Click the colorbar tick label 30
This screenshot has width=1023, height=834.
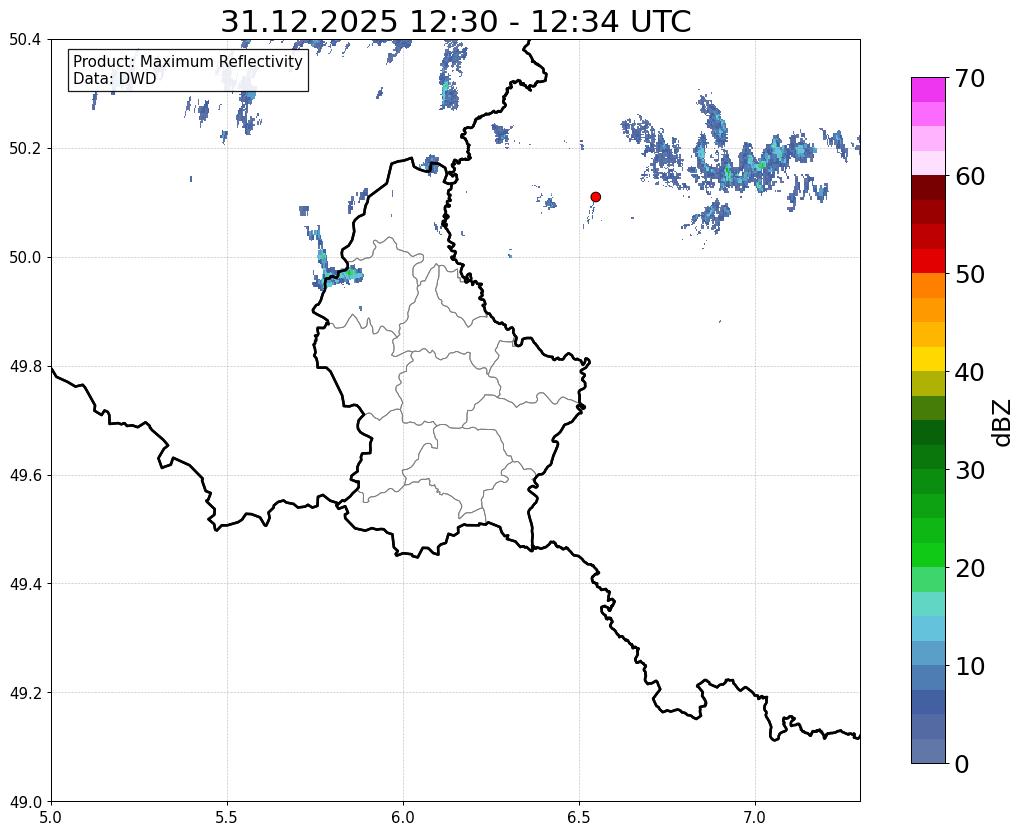tap(970, 470)
